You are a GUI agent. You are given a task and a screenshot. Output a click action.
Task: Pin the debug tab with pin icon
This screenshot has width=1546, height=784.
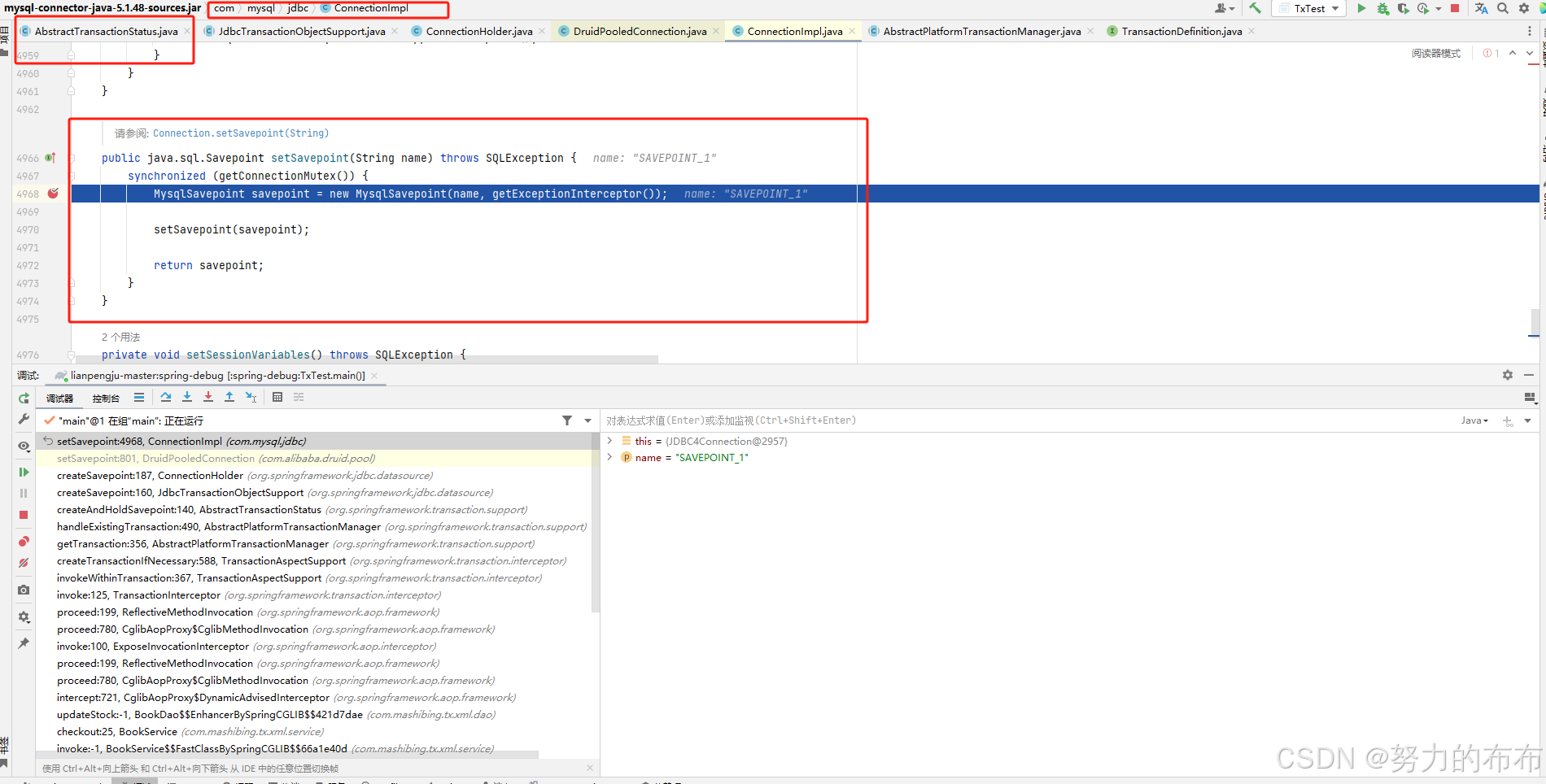[24, 643]
